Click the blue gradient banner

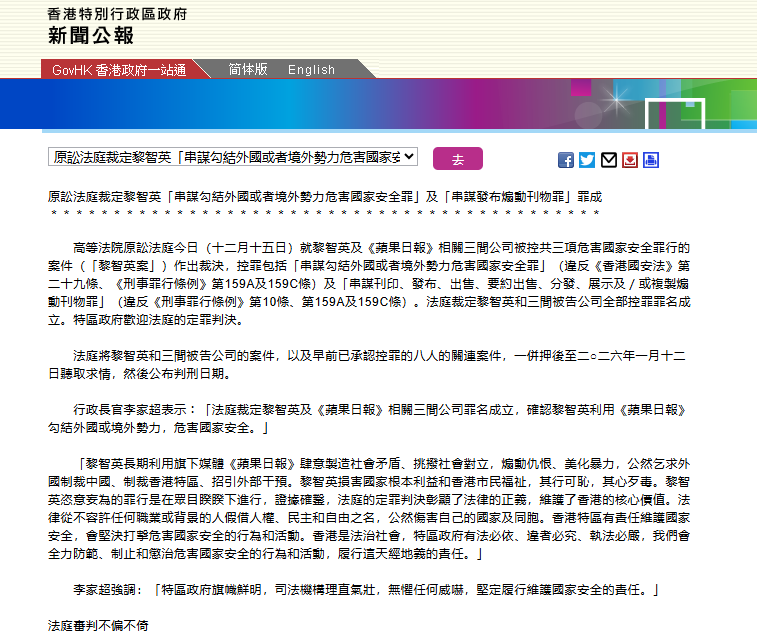(400, 103)
